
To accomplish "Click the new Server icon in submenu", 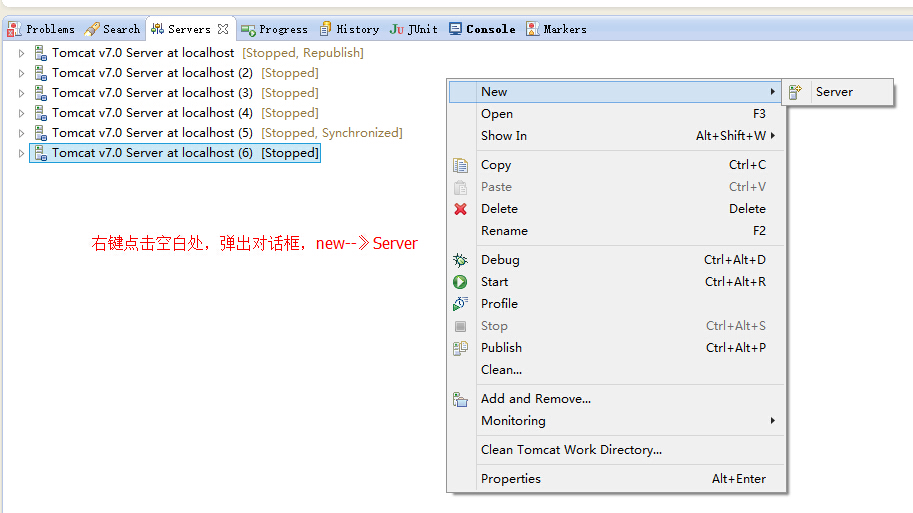I will click(795, 92).
